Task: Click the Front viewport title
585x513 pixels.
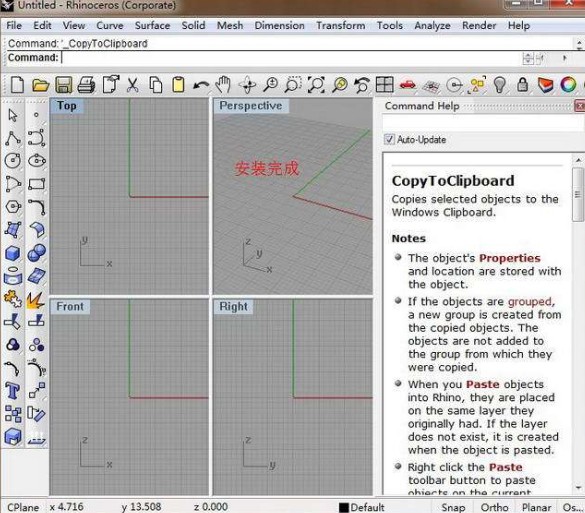Action: coord(70,307)
